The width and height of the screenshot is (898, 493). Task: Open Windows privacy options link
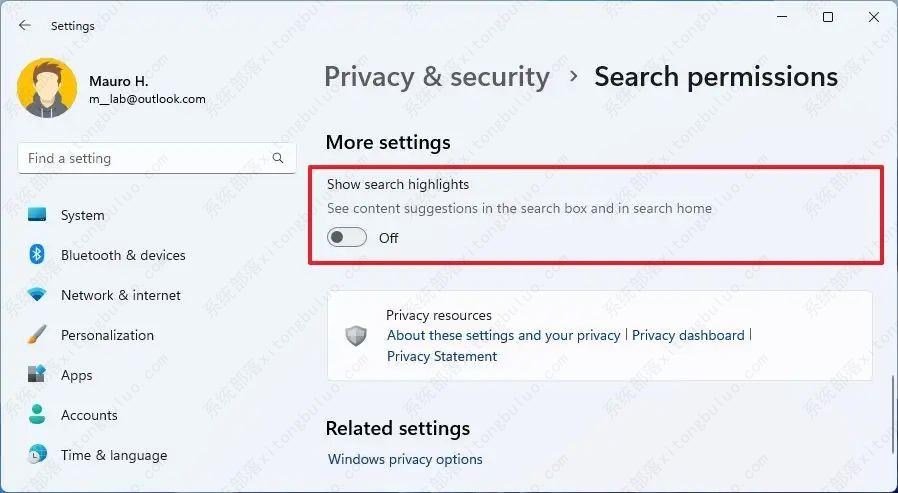click(x=405, y=459)
